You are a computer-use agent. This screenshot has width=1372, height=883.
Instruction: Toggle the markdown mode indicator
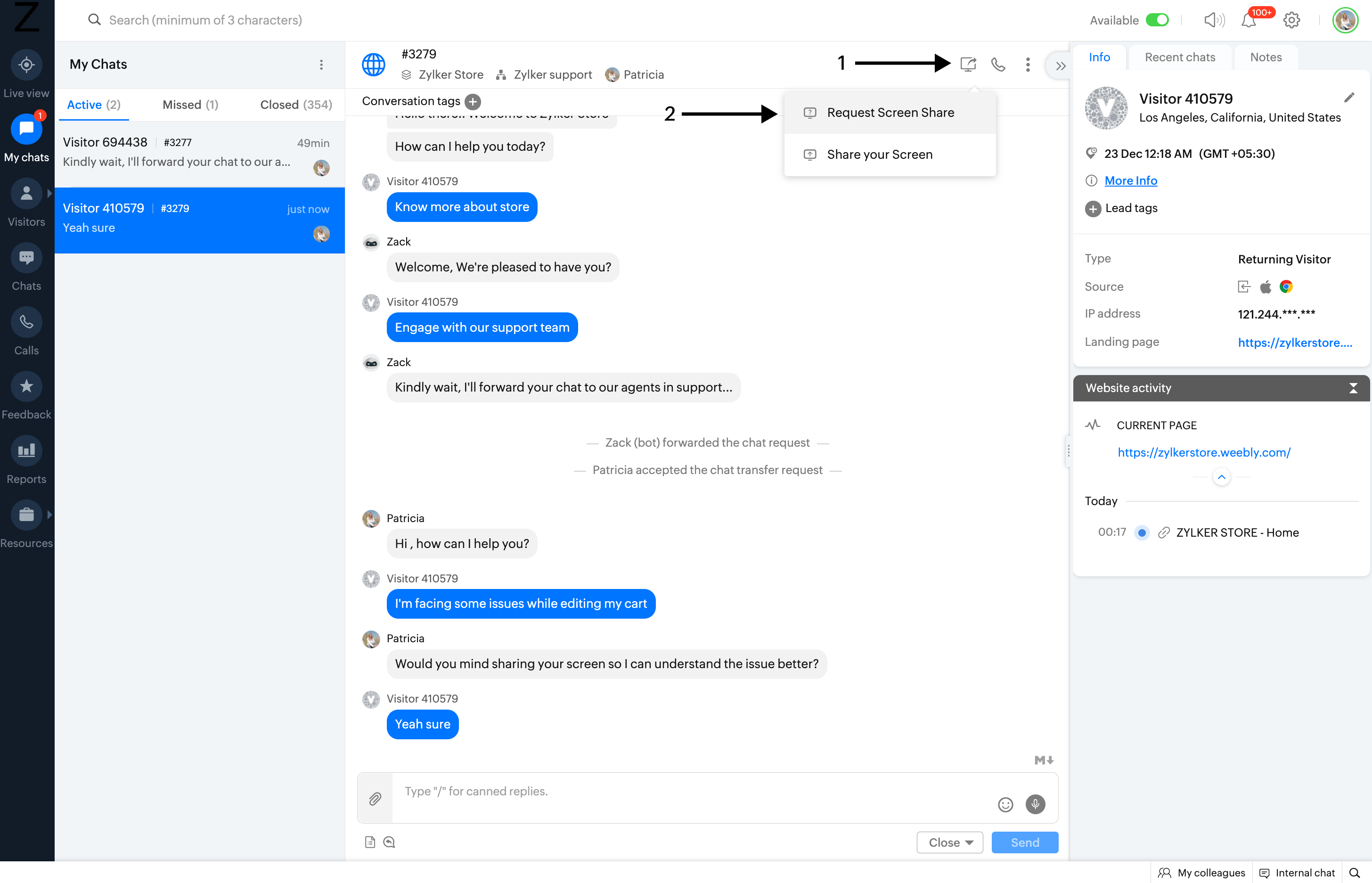pos(1044,760)
